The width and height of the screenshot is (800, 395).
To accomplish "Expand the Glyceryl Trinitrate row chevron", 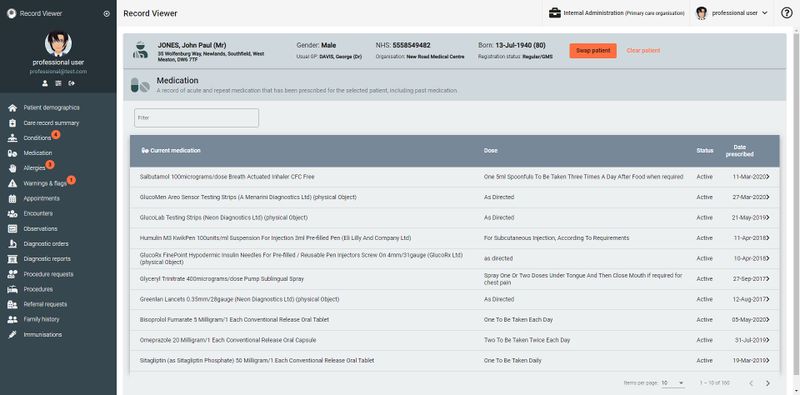I will coord(768,279).
